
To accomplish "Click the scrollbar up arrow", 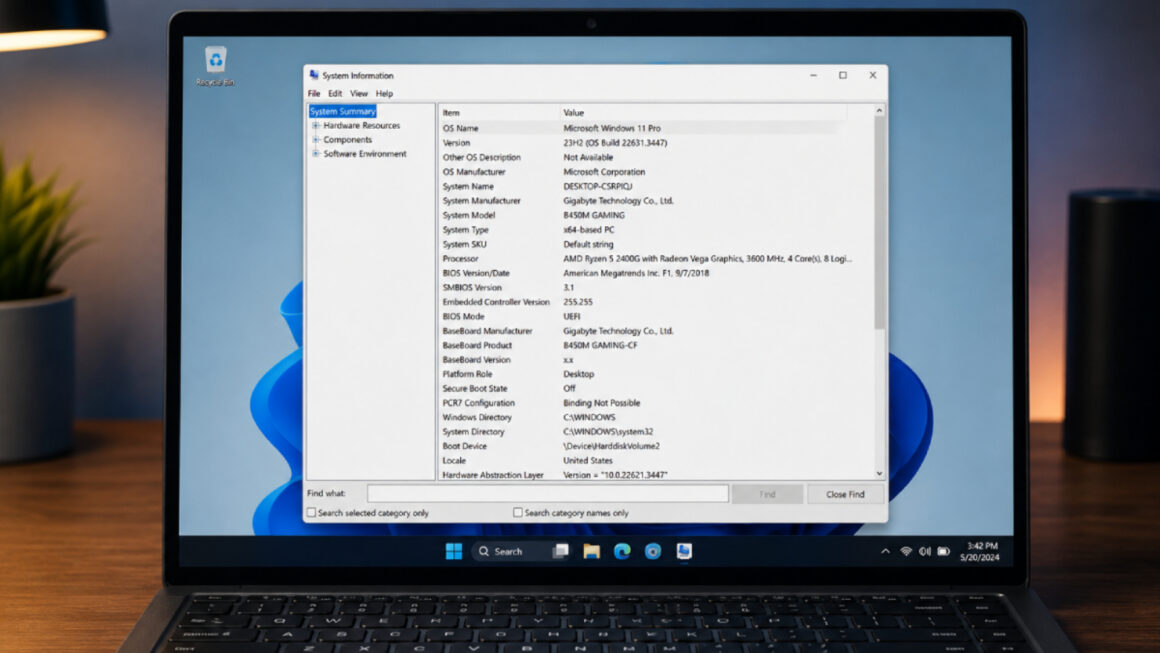I will [880, 111].
